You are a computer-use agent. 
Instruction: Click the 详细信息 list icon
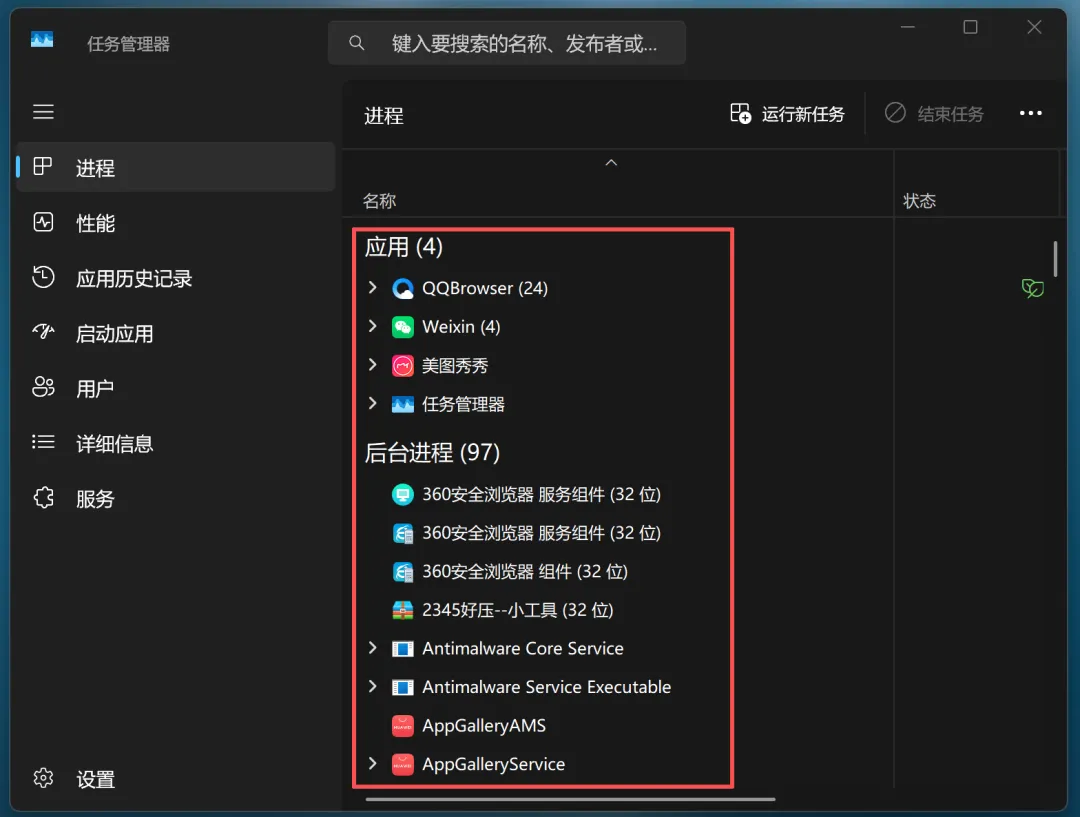[43, 442]
